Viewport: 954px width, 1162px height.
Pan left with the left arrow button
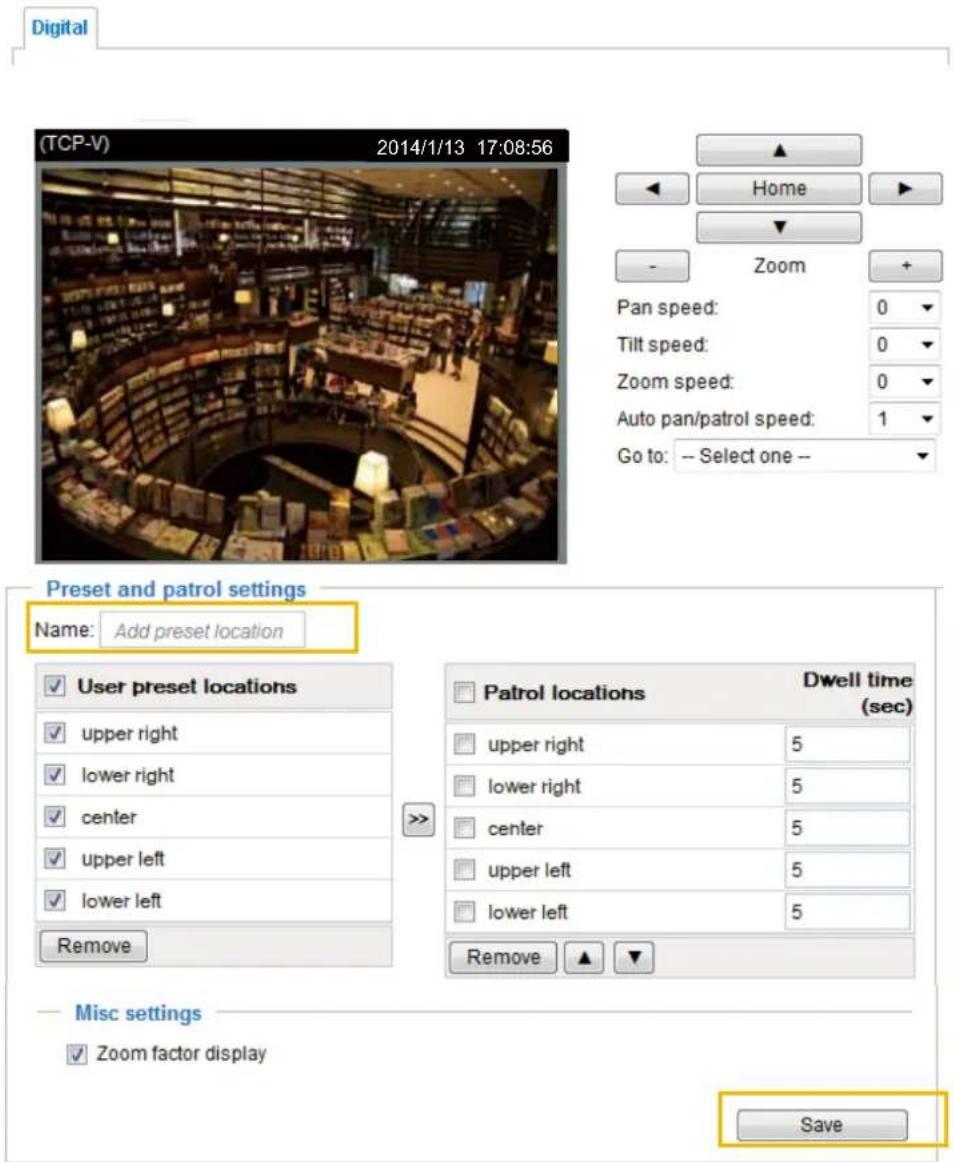(652, 189)
